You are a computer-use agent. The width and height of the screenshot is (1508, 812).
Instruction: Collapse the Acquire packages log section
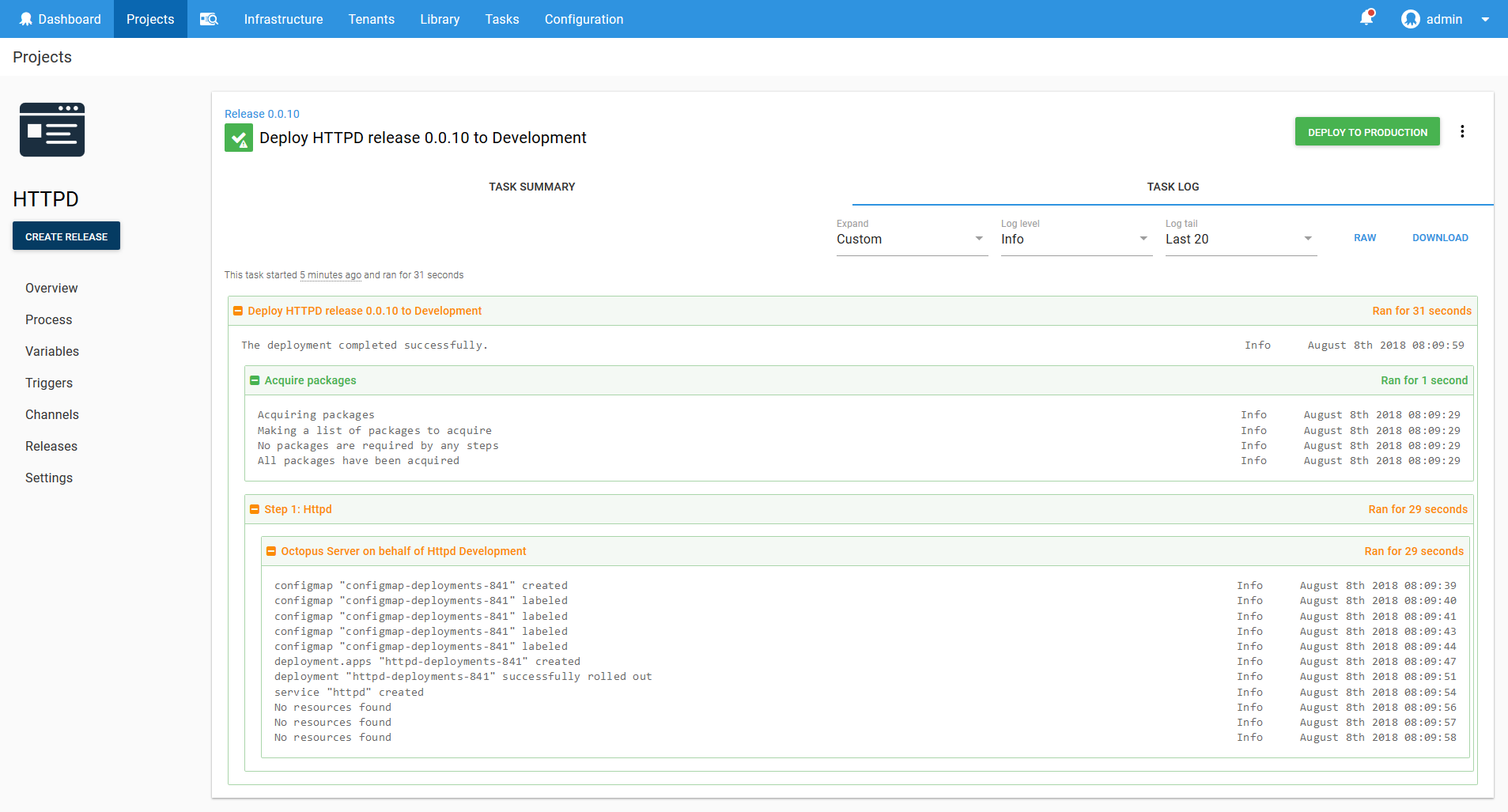(255, 380)
